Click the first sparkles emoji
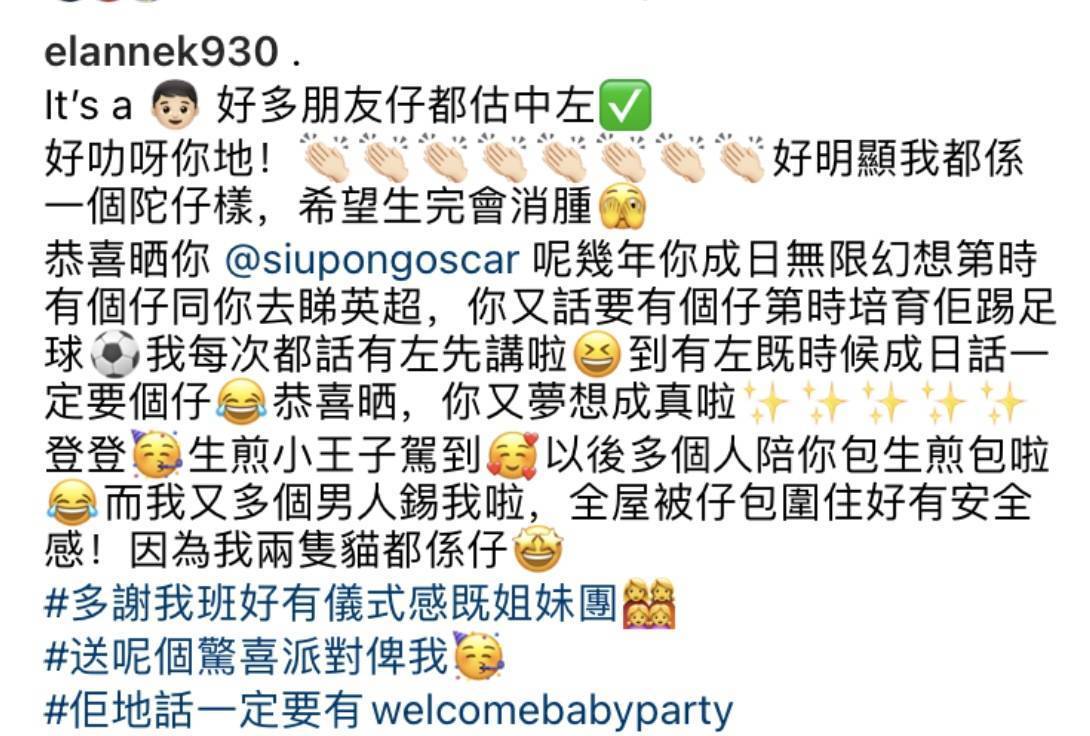1090x736 pixels. coord(767,402)
